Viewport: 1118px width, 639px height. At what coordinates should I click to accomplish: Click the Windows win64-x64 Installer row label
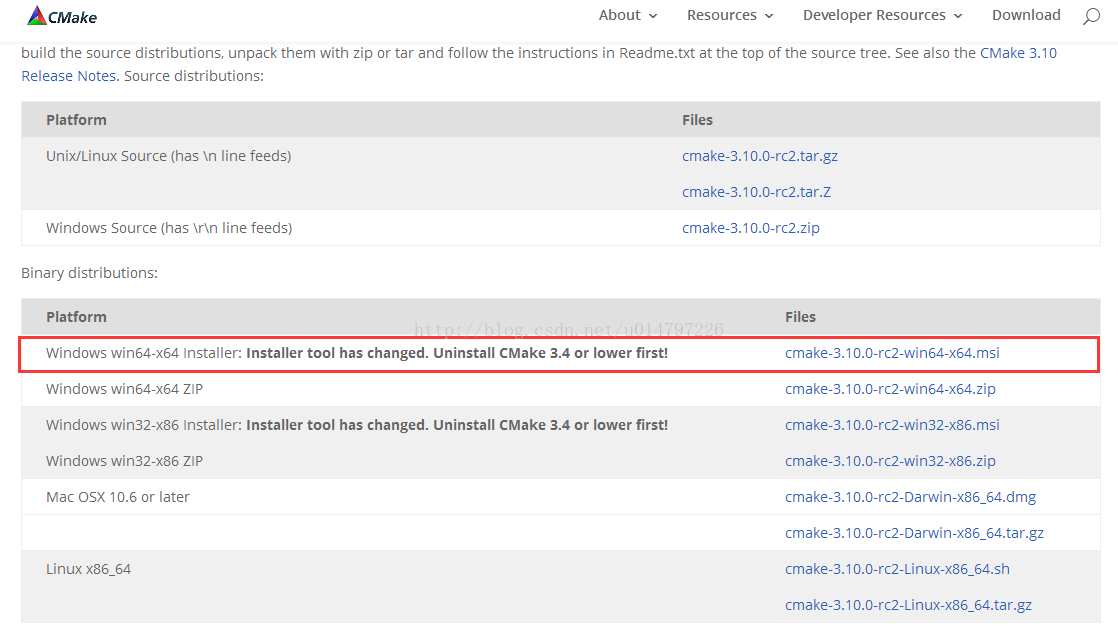click(357, 353)
